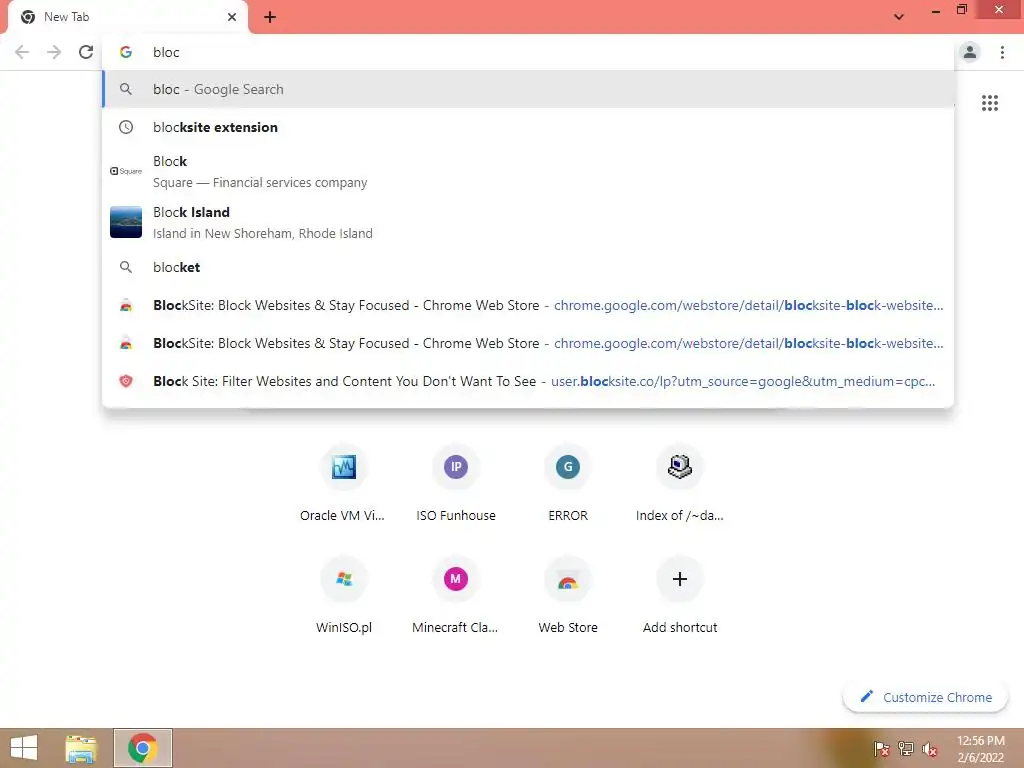Open File Explorer from taskbar
The height and width of the screenshot is (768, 1024).
tap(81, 748)
